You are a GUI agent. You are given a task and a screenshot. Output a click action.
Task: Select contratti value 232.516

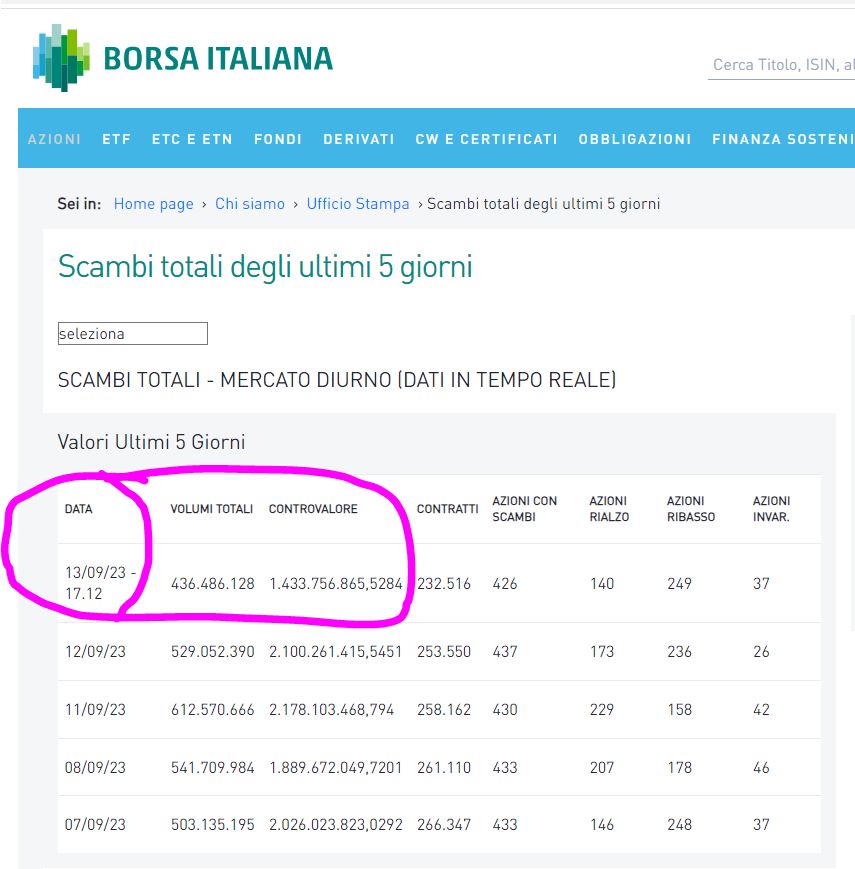pos(444,584)
